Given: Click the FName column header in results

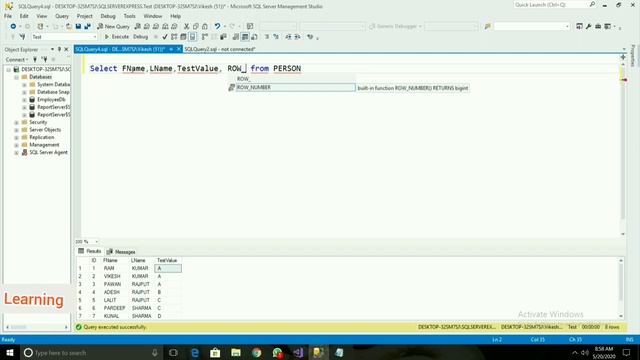Looking at the screenshot, I should pos(110,260).
